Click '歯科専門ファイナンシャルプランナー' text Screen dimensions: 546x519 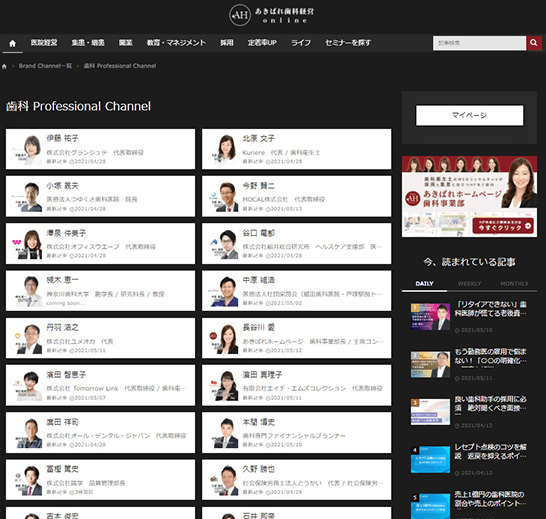294,436
